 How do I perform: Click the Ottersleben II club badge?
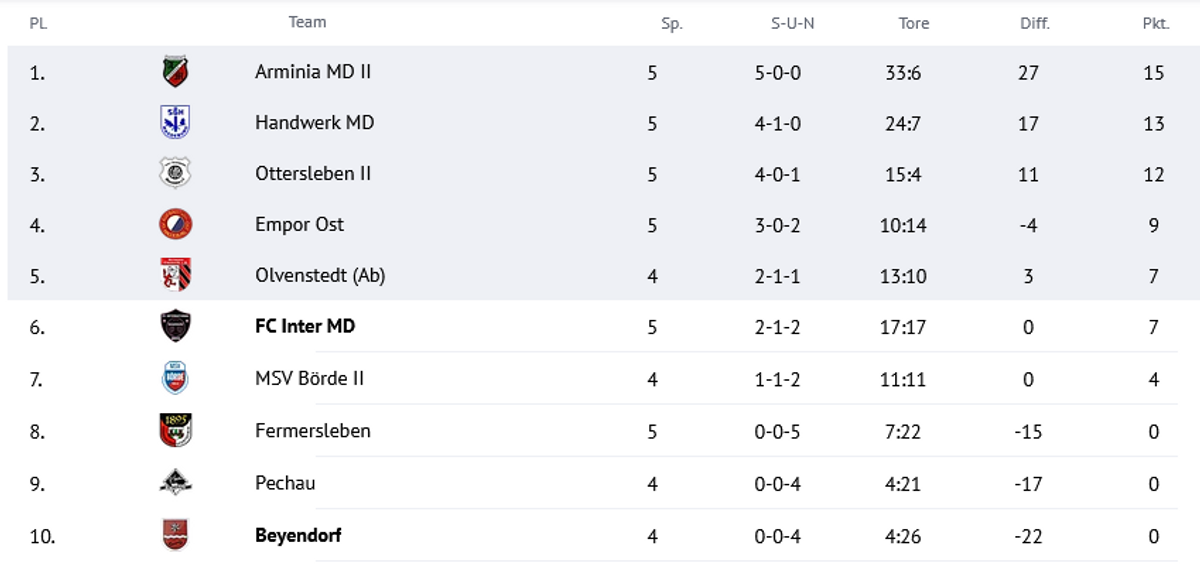[x=175, y=174]
